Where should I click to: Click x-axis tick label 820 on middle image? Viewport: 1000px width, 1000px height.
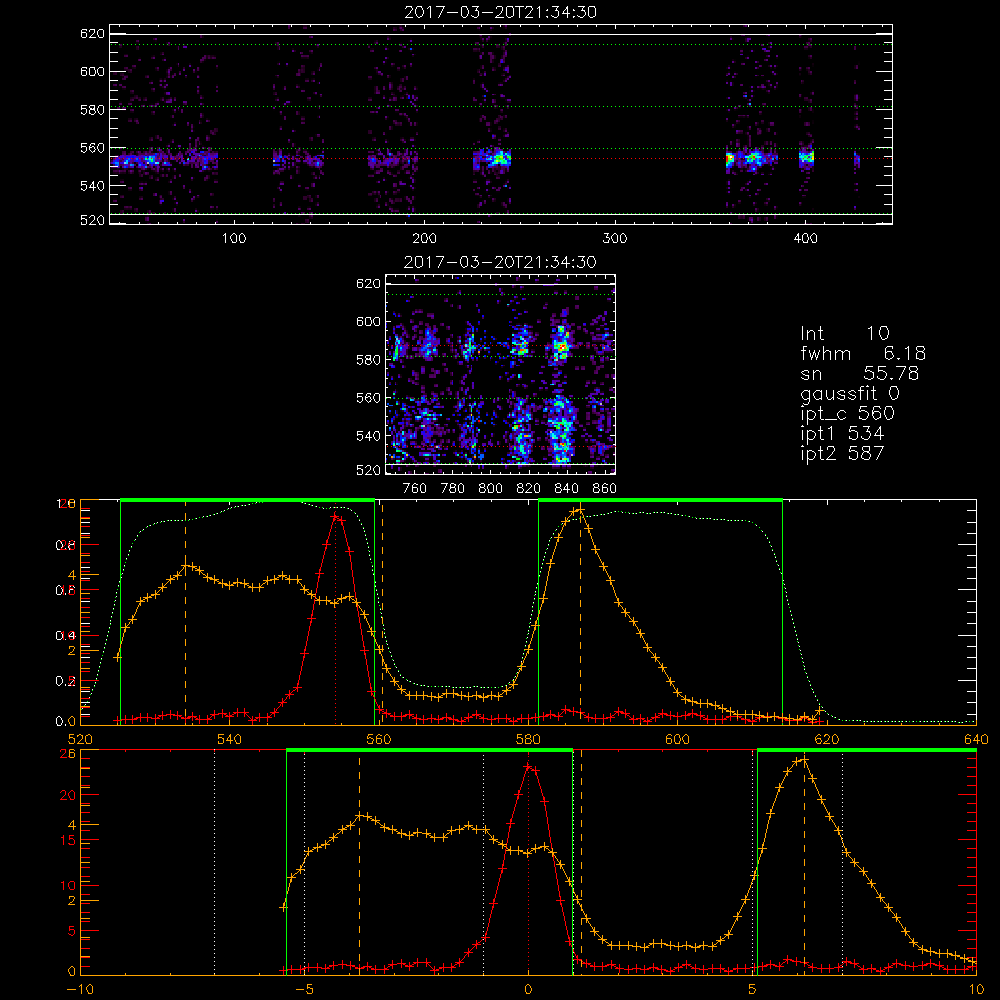coord(529,489)
